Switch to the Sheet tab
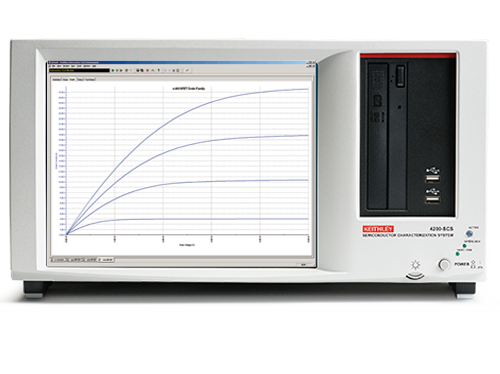This screenshot has height=374, width=500. coord(65,79)
